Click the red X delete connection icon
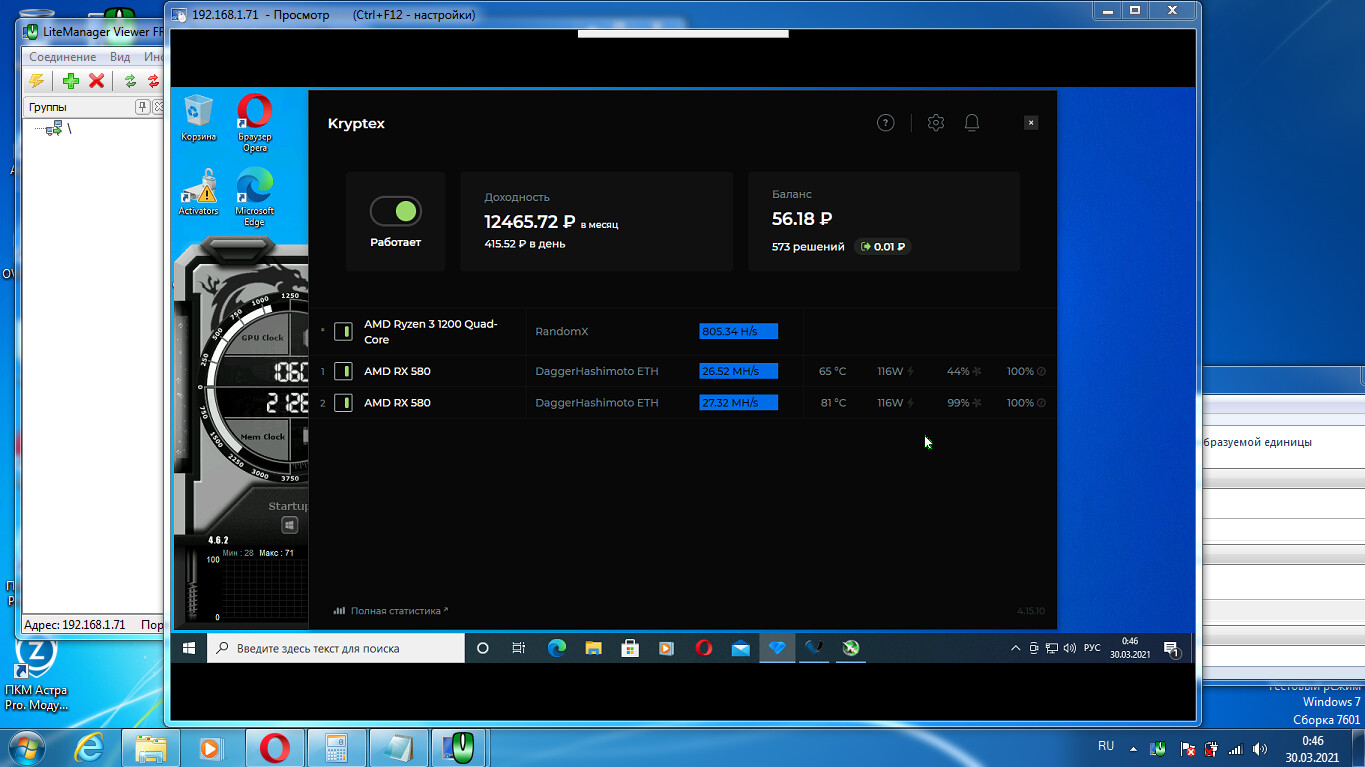 click(97, 81)
